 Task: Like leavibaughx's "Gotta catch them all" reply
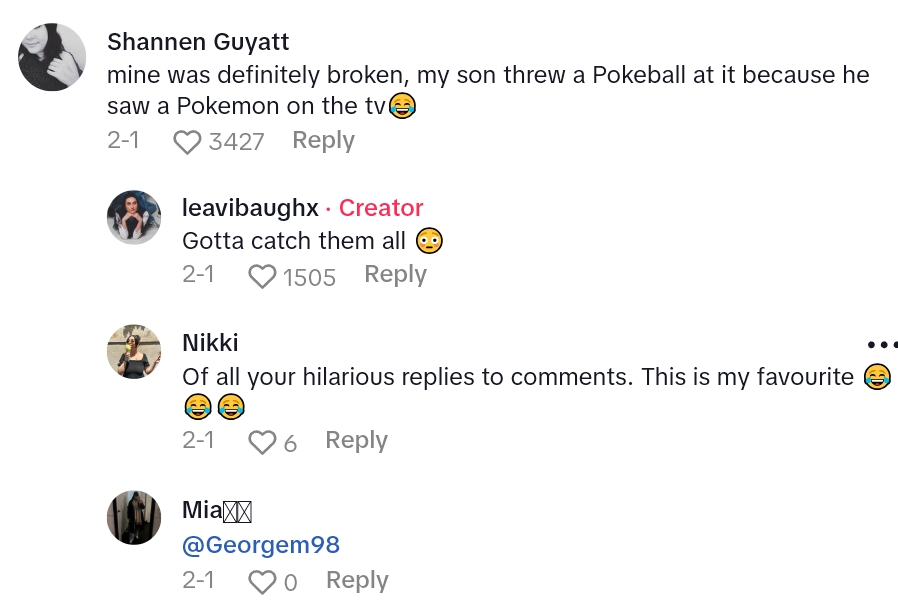pyautogui.click(x=262, y=276)
